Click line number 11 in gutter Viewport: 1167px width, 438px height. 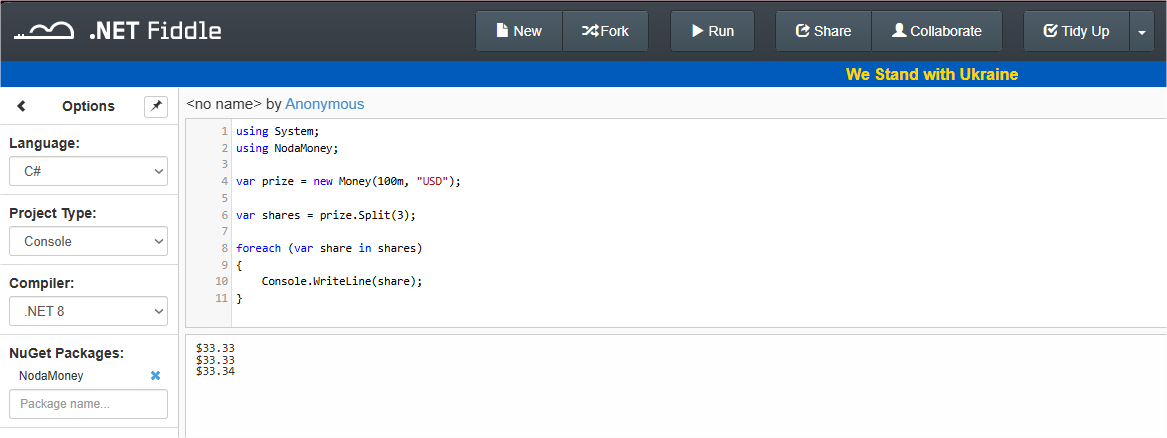tap(221, 298)
